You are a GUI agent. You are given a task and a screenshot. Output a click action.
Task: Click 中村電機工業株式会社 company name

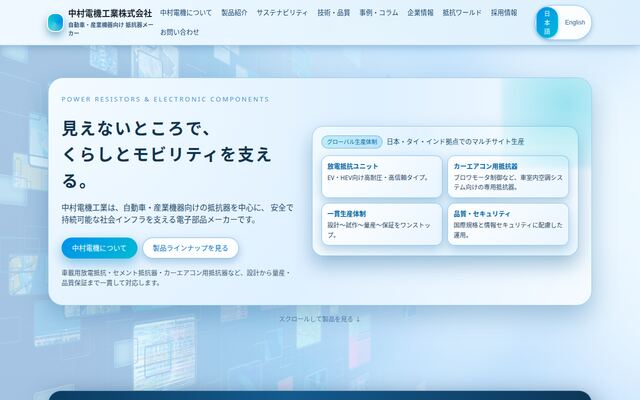(110, 13)
